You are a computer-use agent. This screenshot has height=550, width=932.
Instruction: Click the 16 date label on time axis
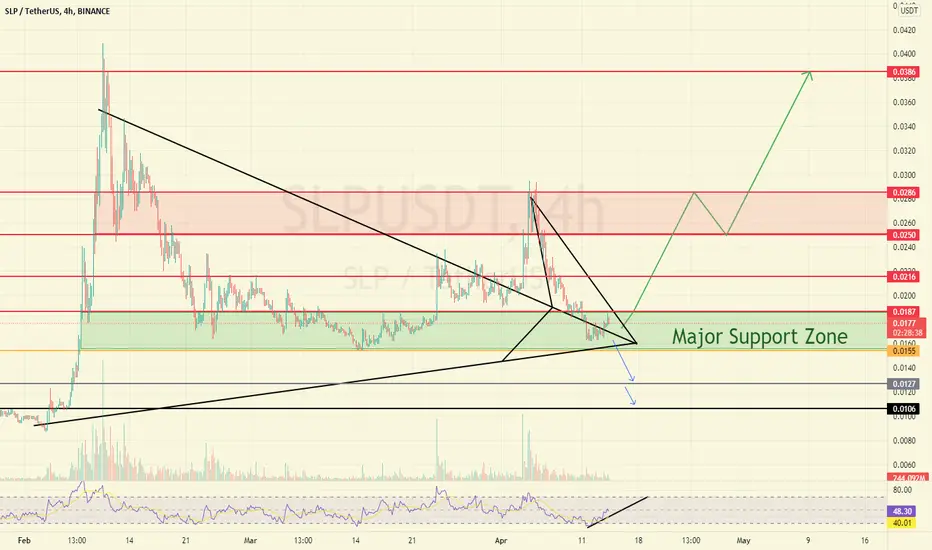coord(865,540)
